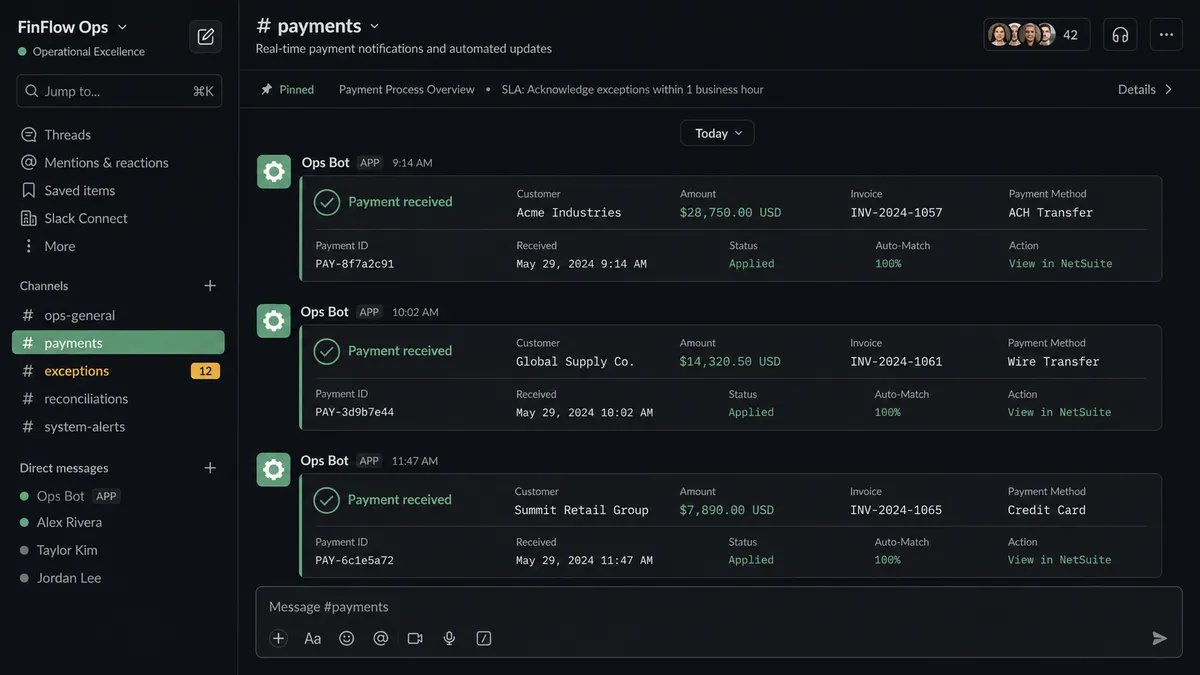Open Threads in the sidebar
The height and width of the screenshot is (675, 1200).
click(x=56, y=135)
